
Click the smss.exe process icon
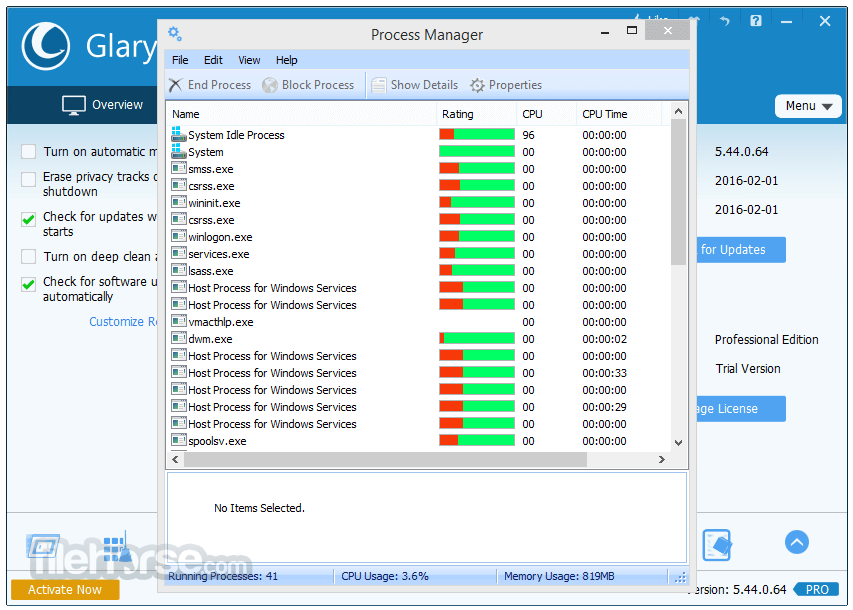[178, 168]
